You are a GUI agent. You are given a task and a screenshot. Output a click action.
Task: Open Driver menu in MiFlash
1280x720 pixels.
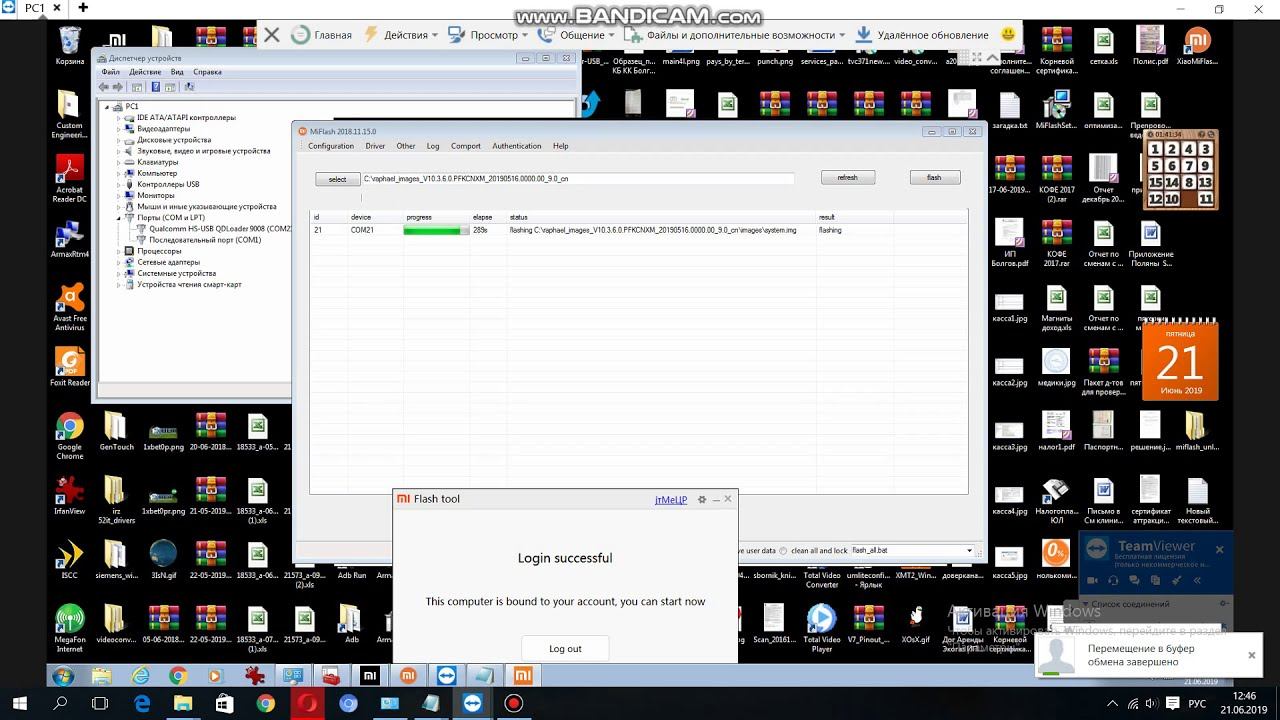[375, 146]
